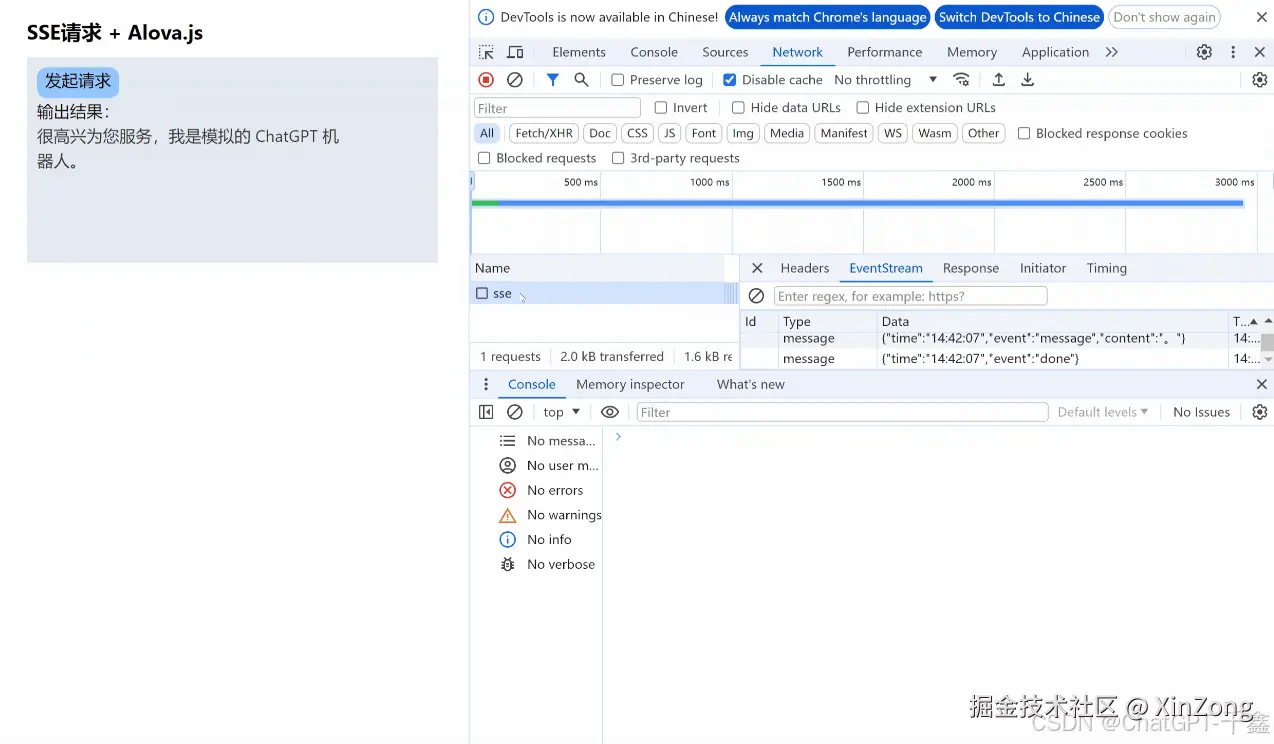Open console settings gear icon

(1260, 412)
